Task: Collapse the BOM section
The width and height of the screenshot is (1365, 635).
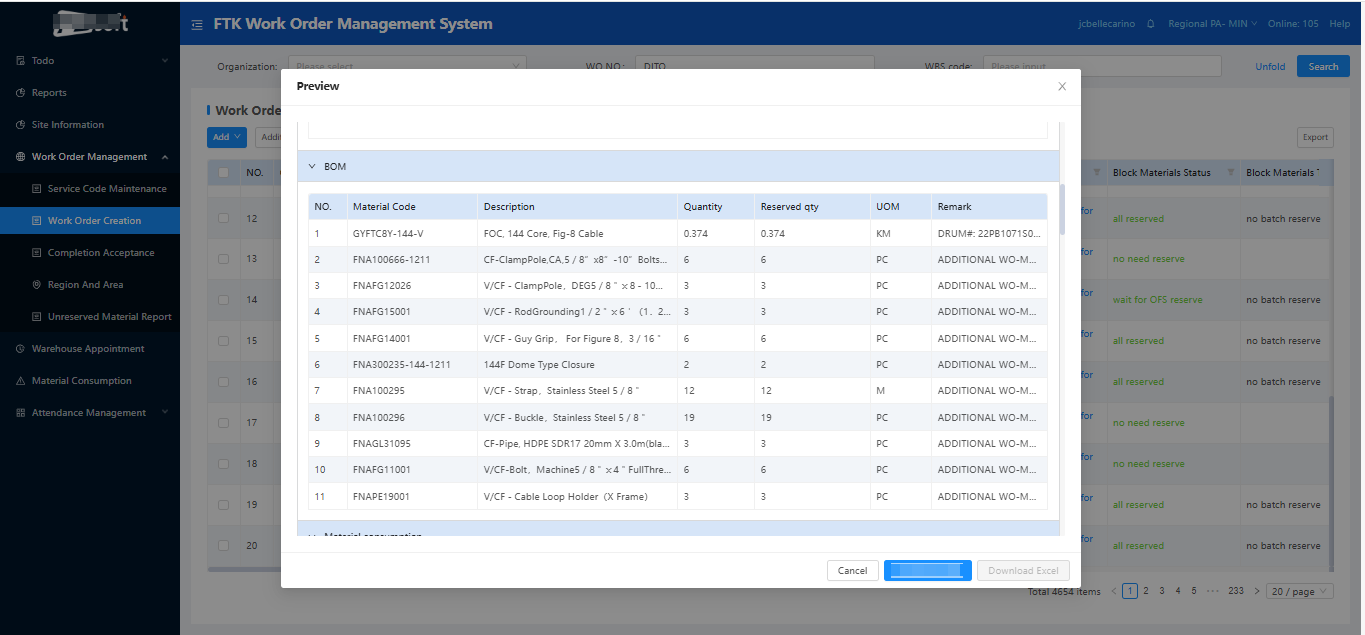Action: (312, 166)
